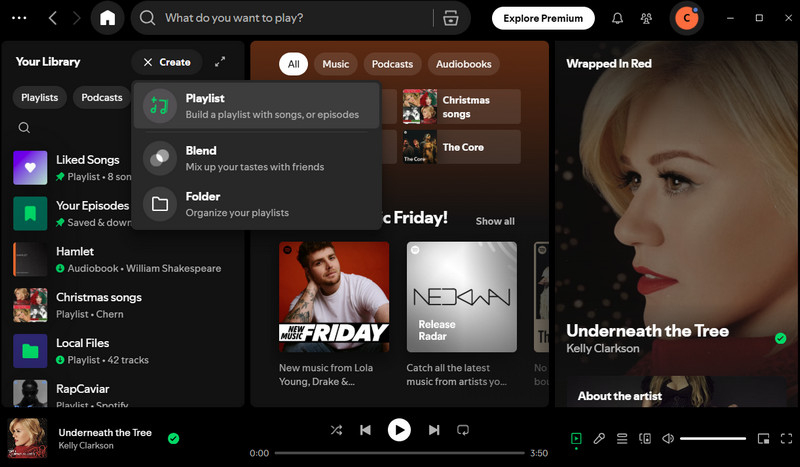The height and width of the screenshot is (467, 800).
Task: Mute the volume speaker icon
Action: pos(668,438)
